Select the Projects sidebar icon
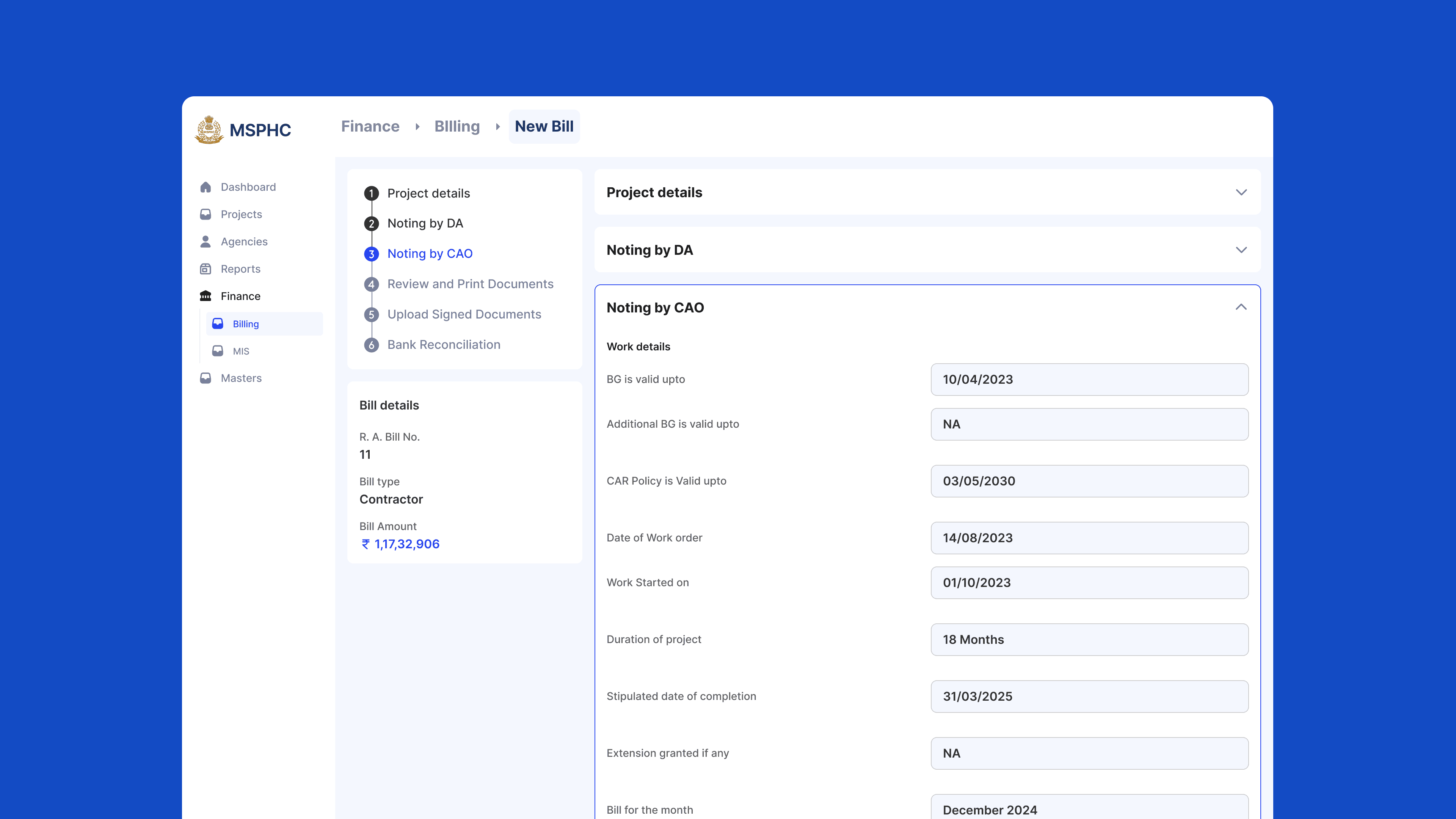Screen dimensions: 1456x819 (x=206, y=213)
